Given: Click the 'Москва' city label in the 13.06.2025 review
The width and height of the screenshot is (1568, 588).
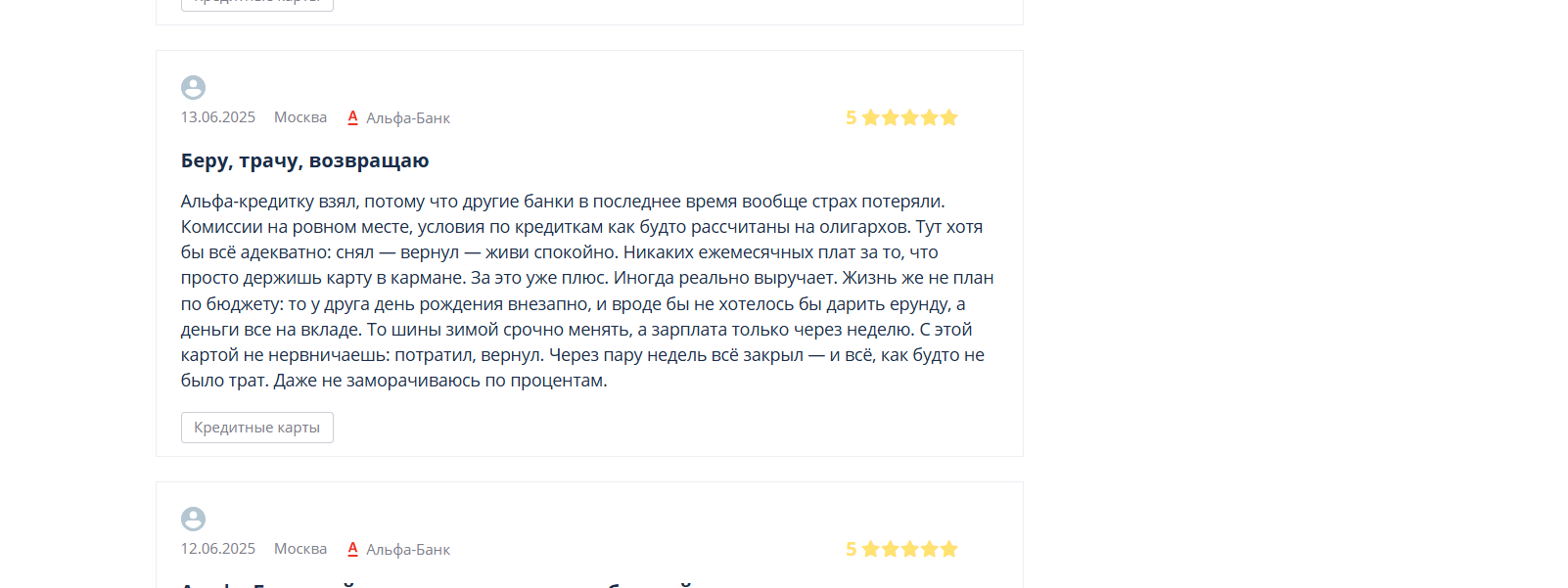Looking at the screenshot, I should [300, 117].
